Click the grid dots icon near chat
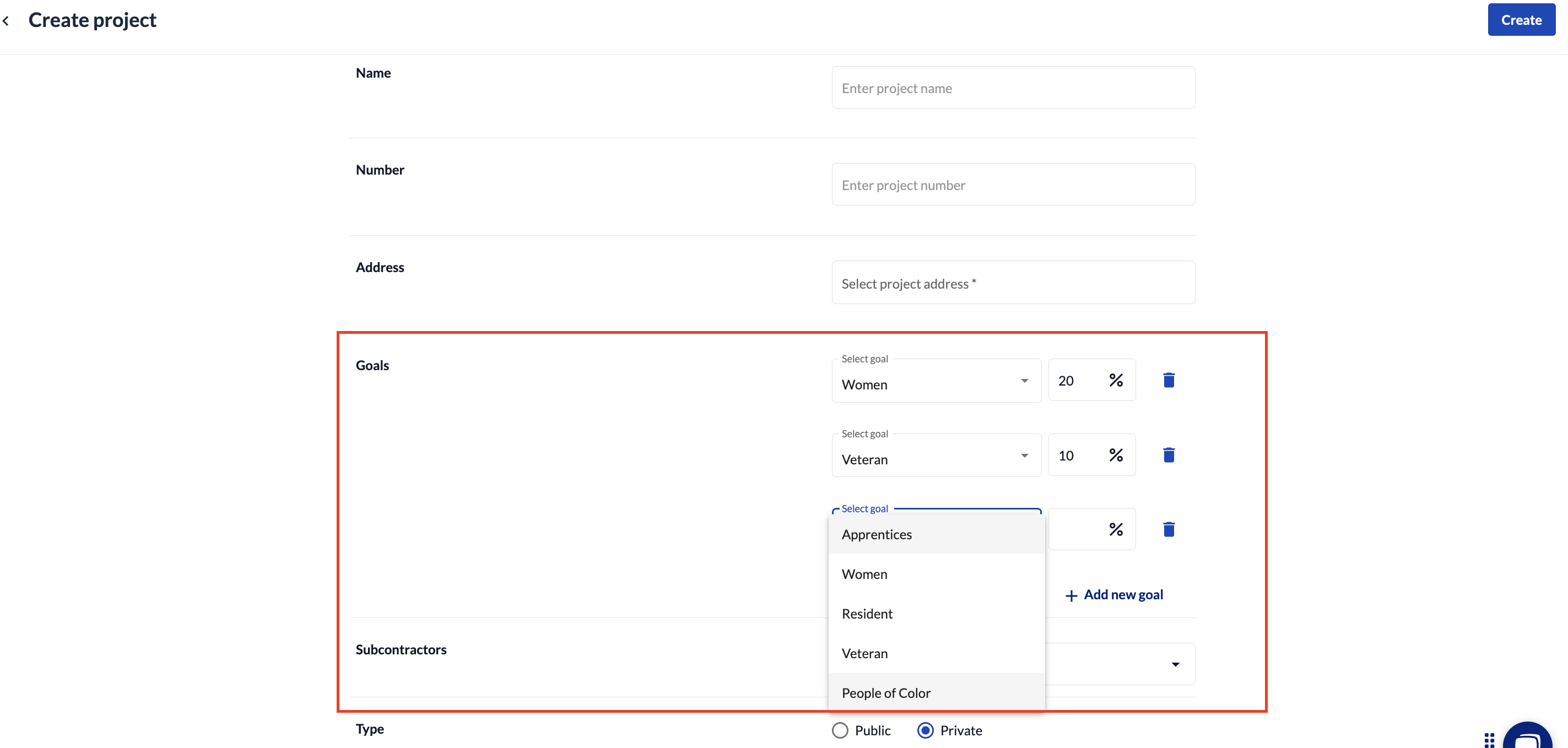Viewport: 1568px width, 748px height. click(x=1489, y=740)
